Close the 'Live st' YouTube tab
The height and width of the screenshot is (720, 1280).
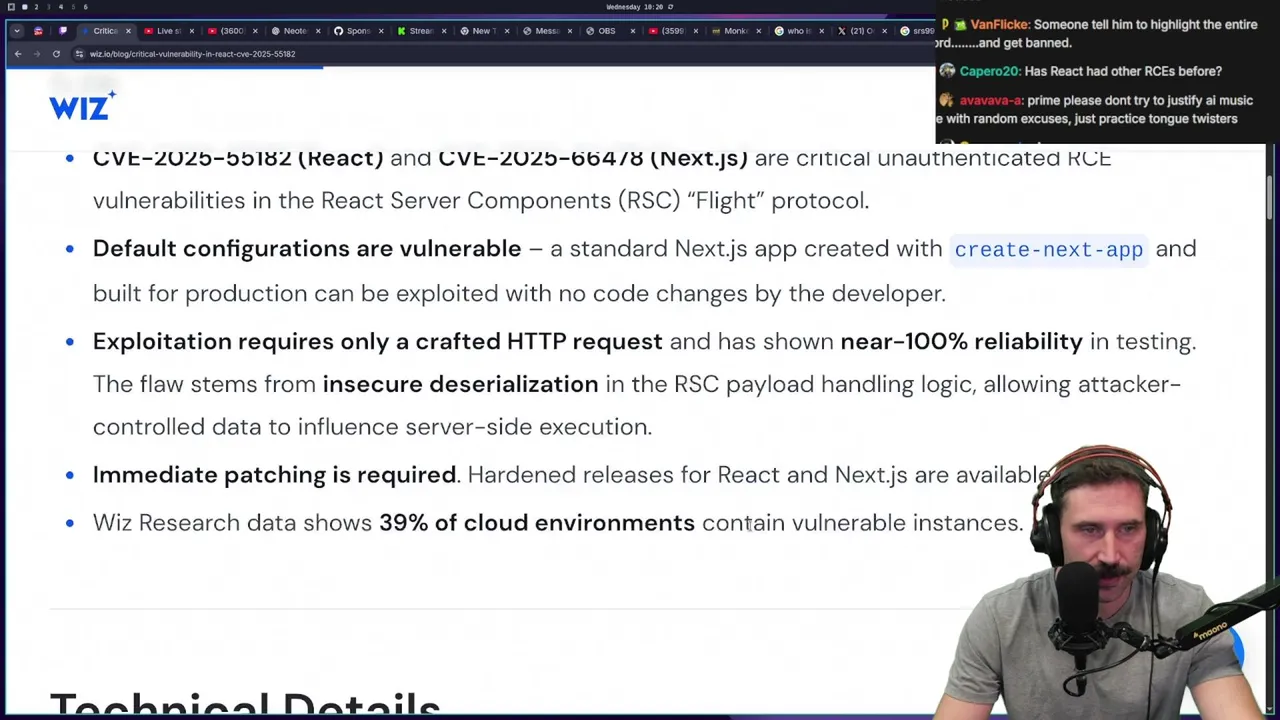[192, 31]
